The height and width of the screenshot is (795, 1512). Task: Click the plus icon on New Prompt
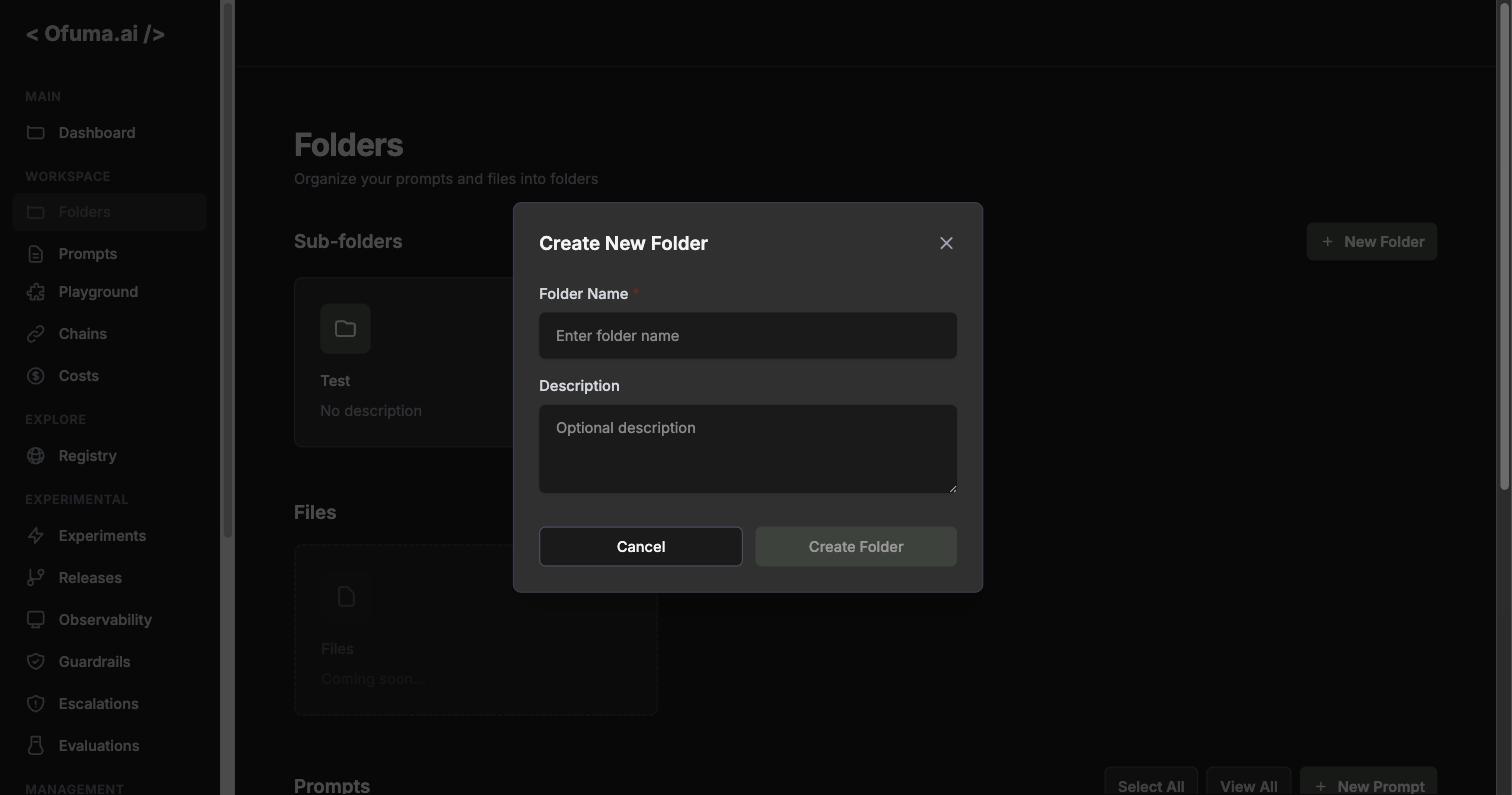click(x=1321, y=787)
